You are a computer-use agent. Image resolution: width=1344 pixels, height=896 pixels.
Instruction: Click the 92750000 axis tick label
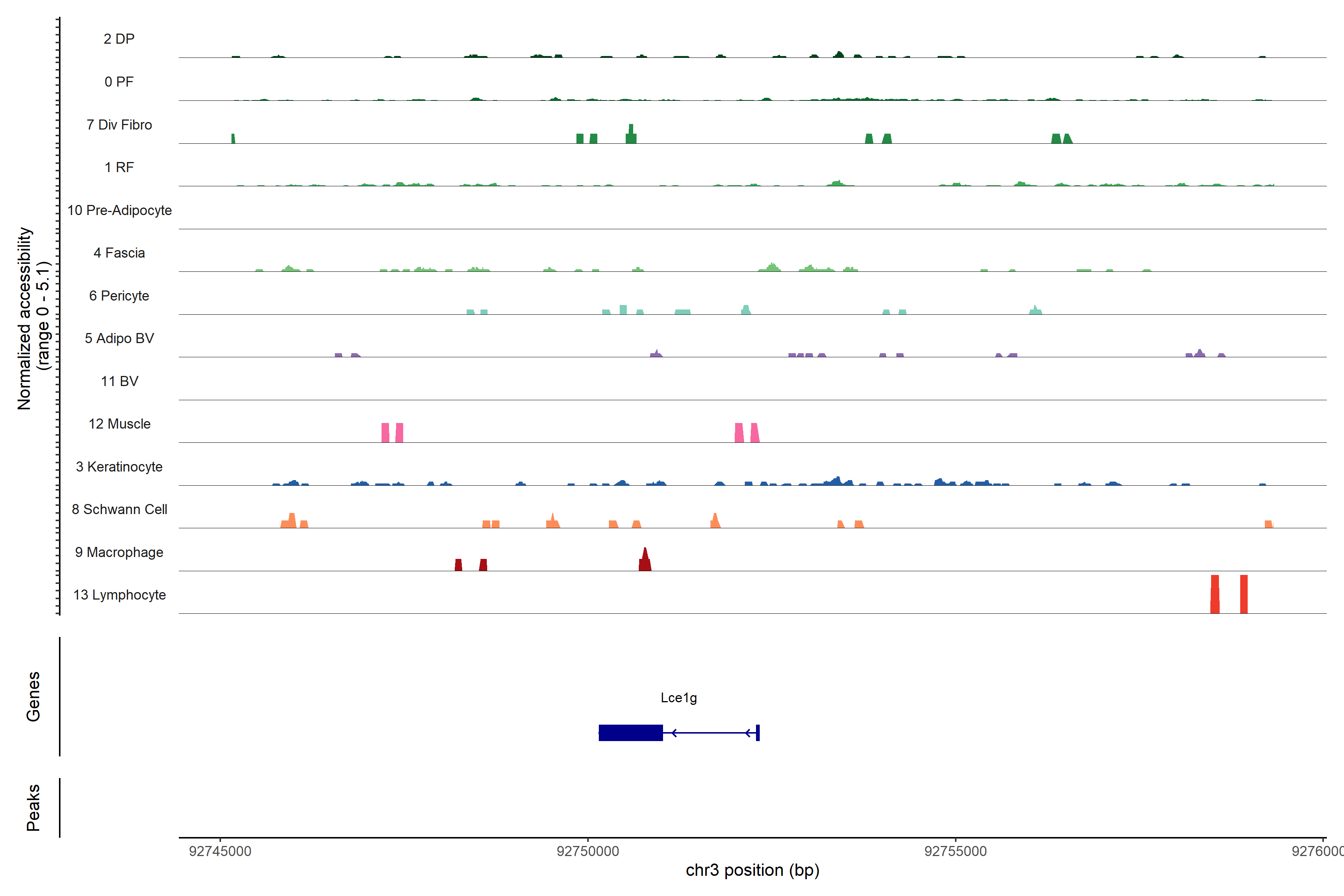[x=587, y=852]
